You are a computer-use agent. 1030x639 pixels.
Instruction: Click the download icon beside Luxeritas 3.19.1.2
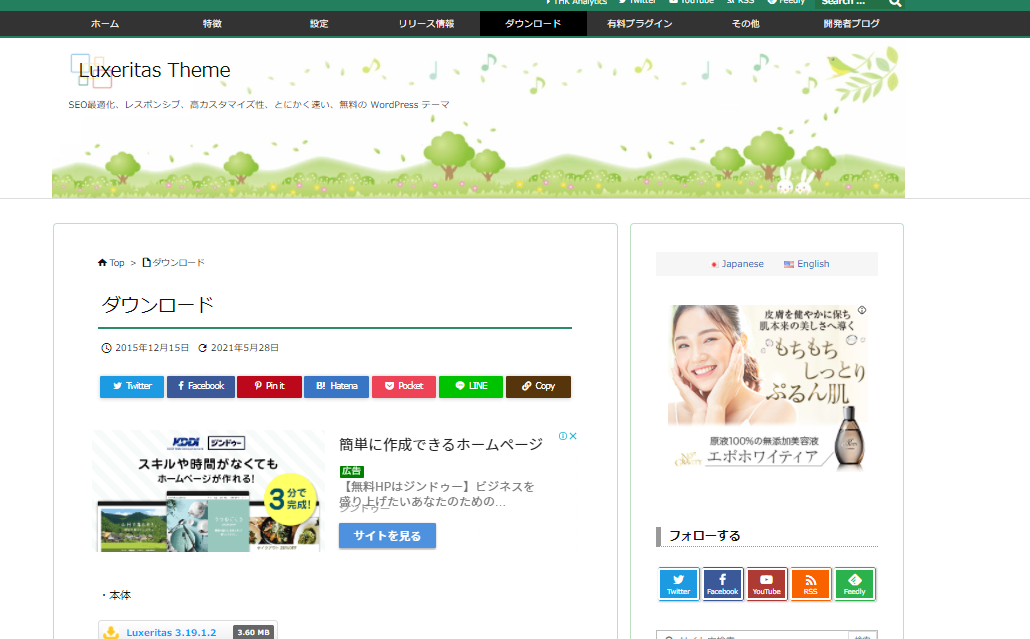111,632
